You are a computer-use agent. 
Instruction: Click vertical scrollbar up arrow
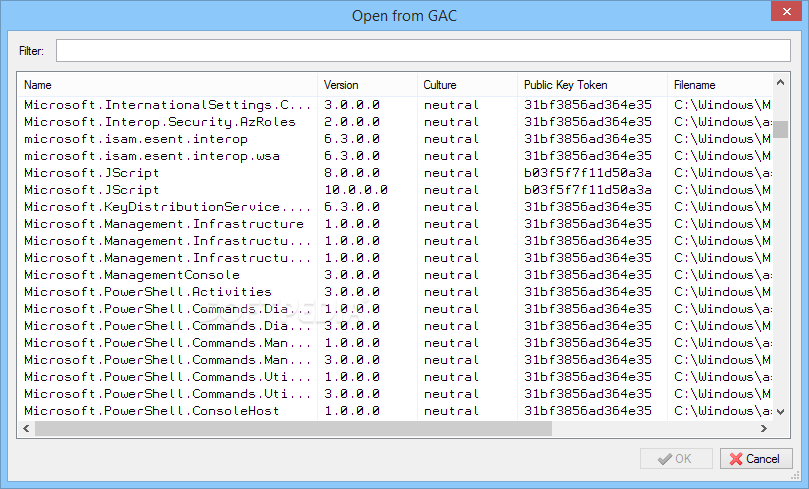coord(780,82)
